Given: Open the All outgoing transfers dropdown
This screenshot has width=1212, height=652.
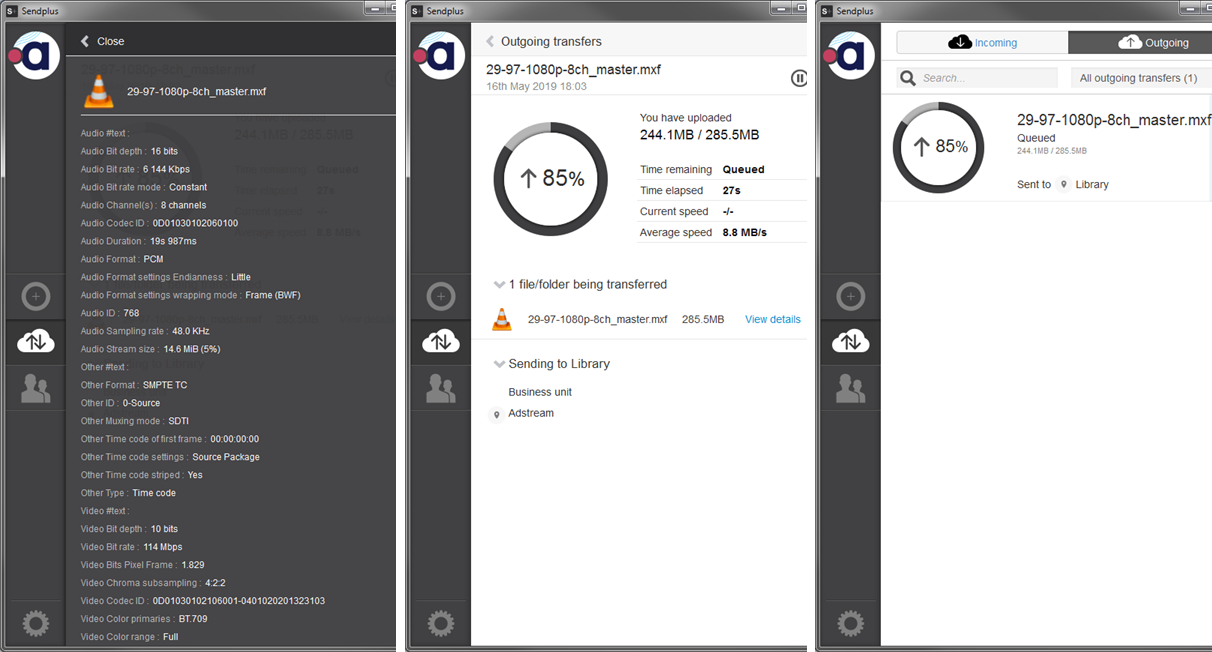Looking at the screenshot, I should (1140, 77).
